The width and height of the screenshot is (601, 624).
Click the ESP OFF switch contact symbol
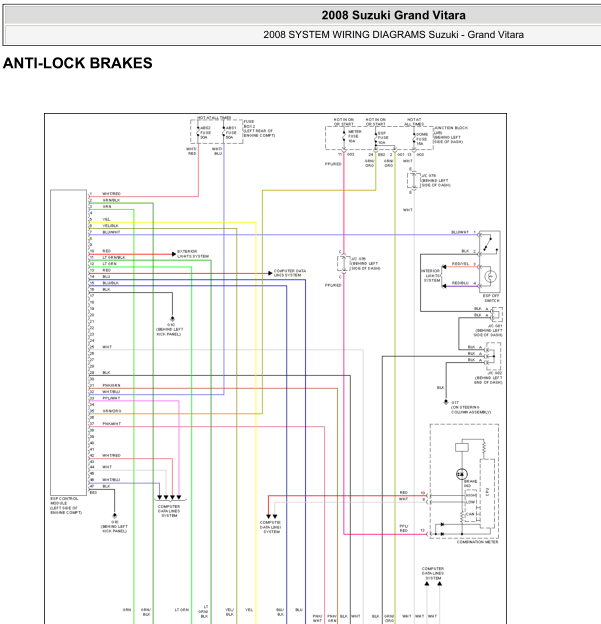coord(490,244)
